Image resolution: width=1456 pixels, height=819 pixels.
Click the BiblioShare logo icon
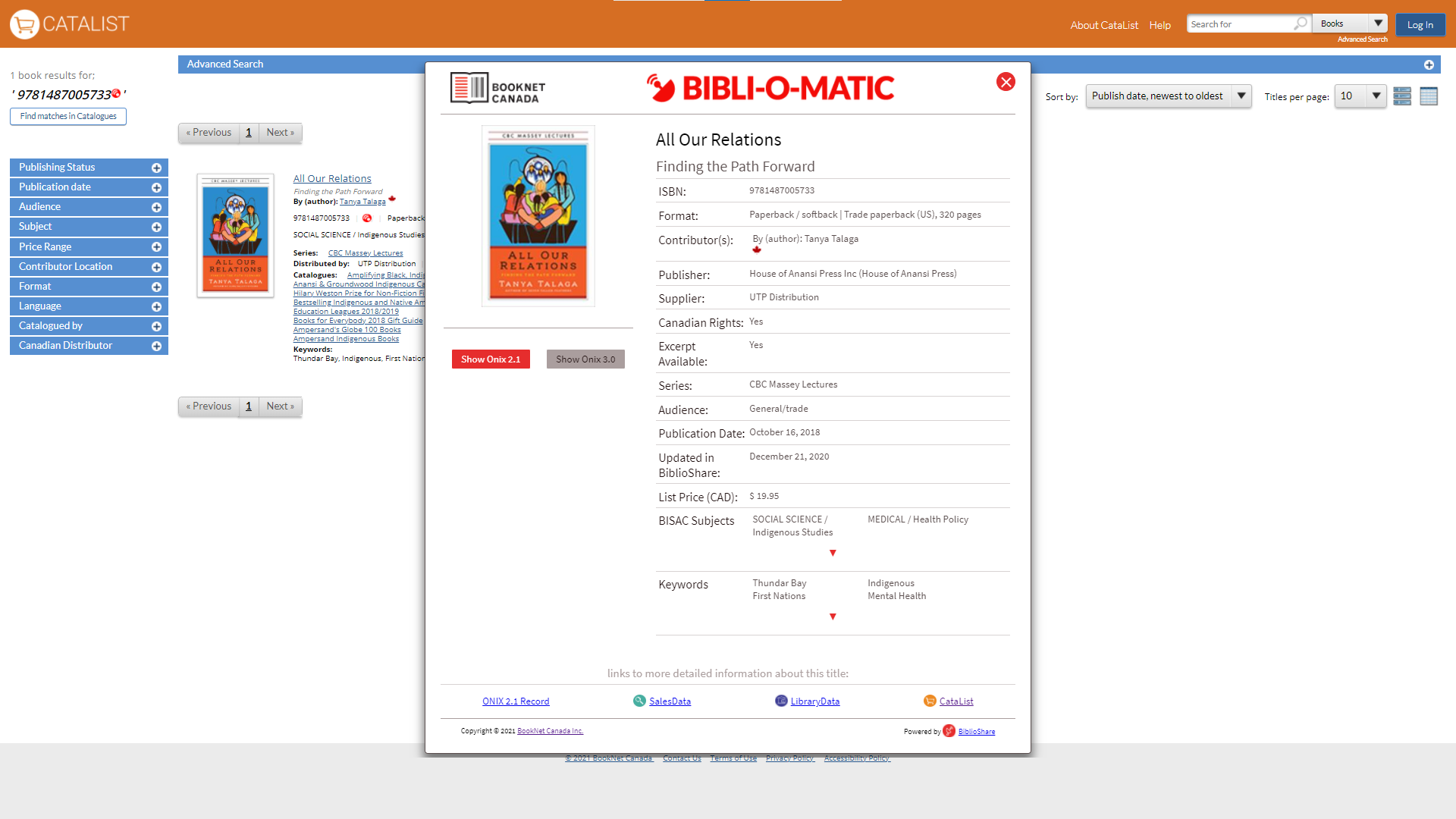click(949, 731)
